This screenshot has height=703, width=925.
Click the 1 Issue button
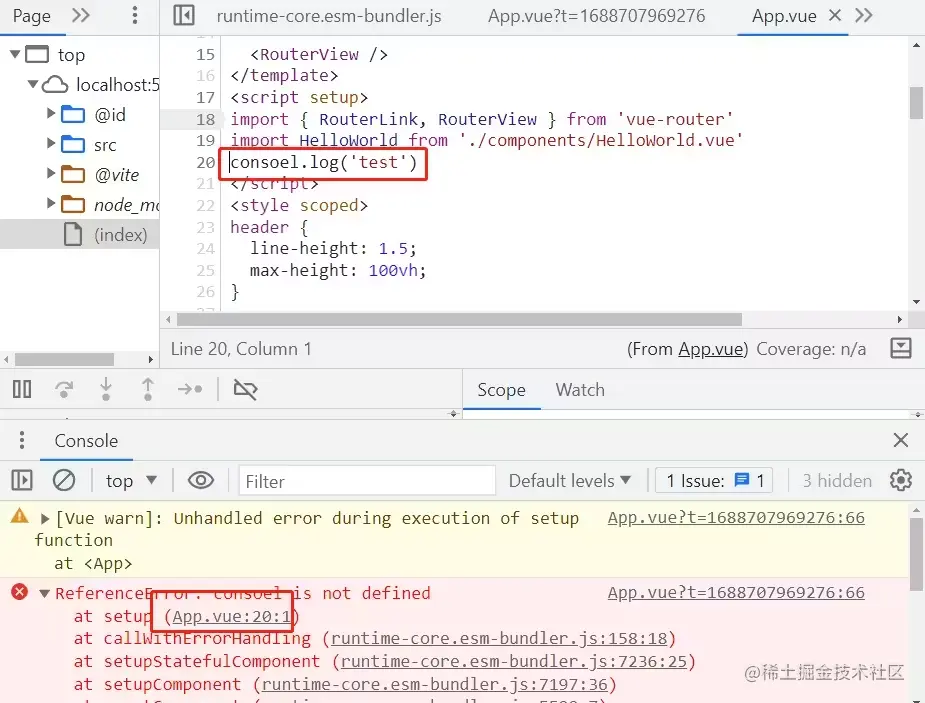point(714,481)
